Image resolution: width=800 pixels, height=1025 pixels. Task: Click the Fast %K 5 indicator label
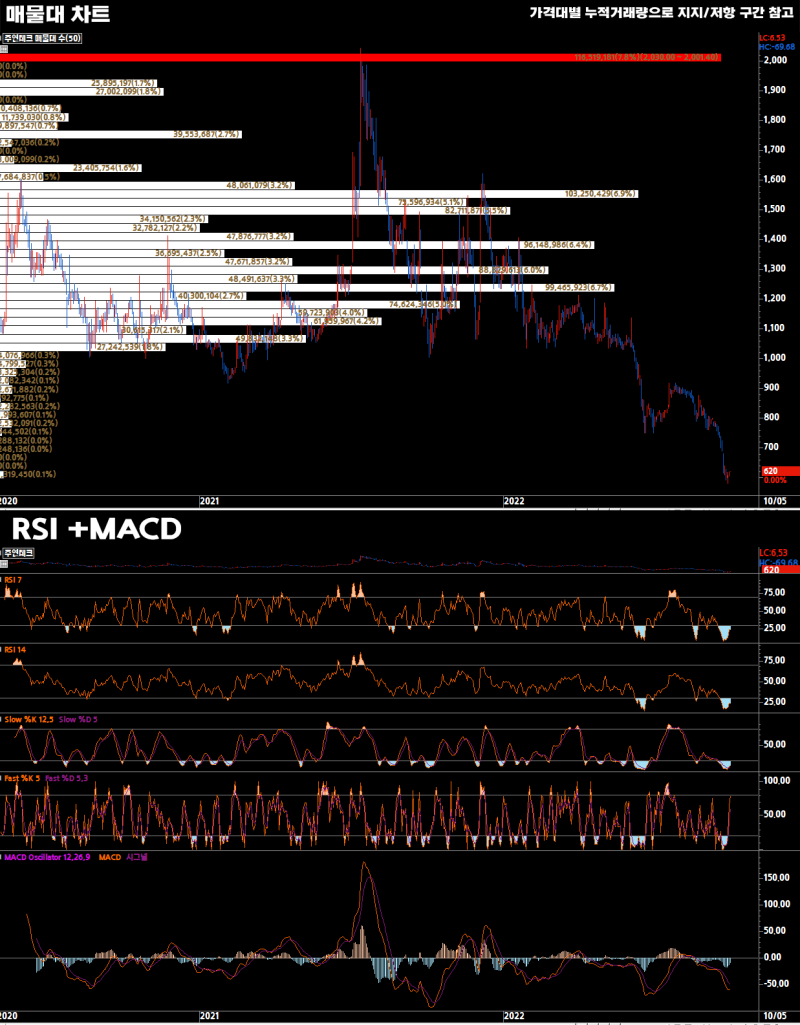[23, 778]
